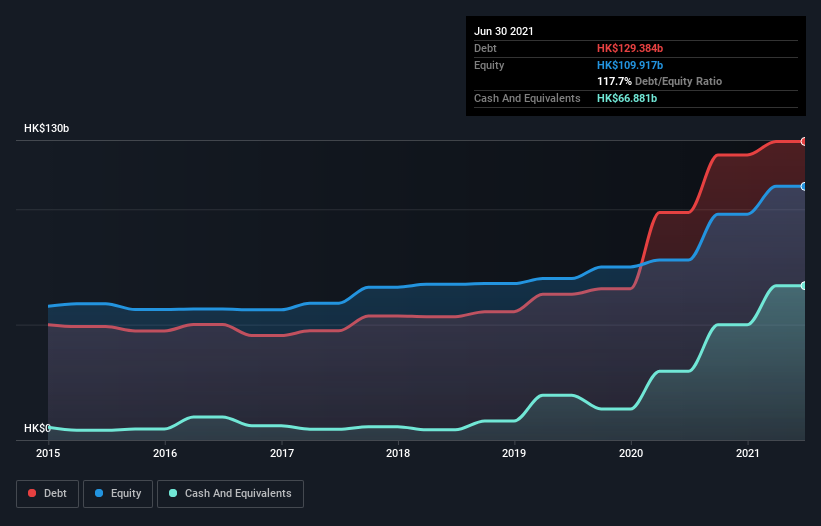This screenshot has width=821, height=526.
Task: Click the 2021 x-axis label
Action: click(x=748, y=453)
